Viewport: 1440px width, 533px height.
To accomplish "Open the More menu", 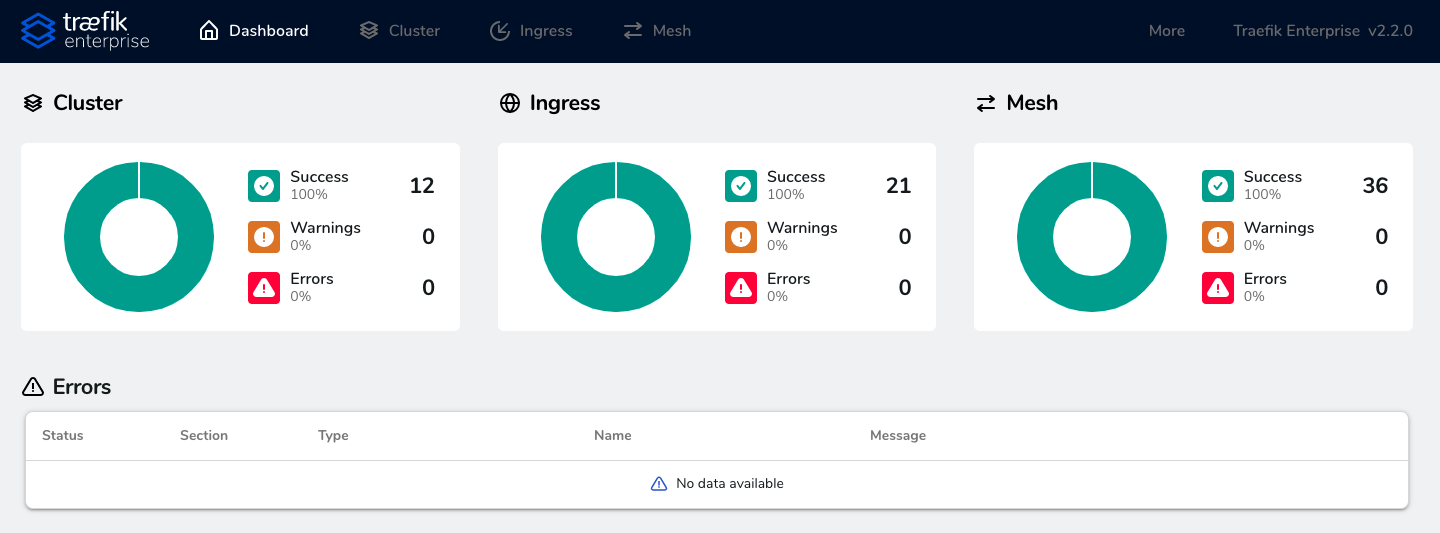I will pos(1166,31).
